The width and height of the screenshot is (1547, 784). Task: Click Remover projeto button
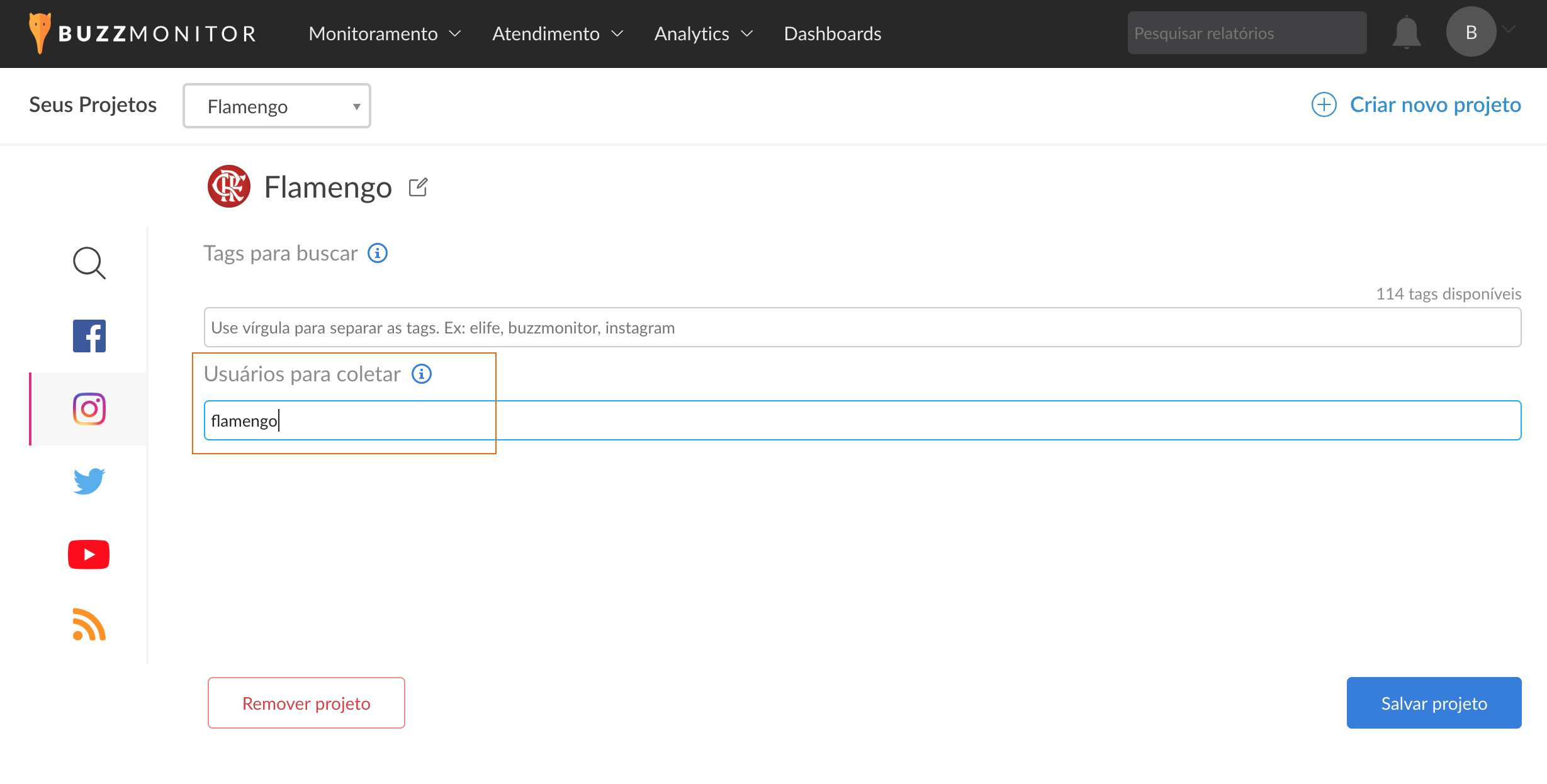[x=307, y=703]
